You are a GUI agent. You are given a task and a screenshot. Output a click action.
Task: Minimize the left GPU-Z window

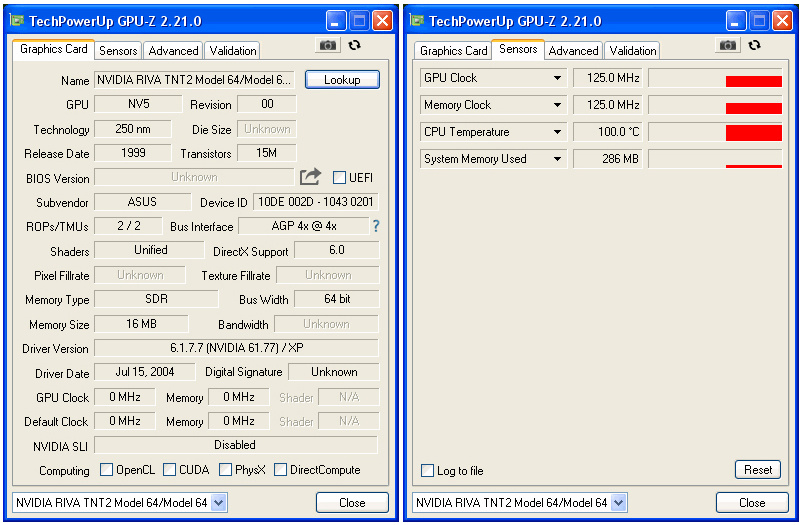[x=336, y=21]
